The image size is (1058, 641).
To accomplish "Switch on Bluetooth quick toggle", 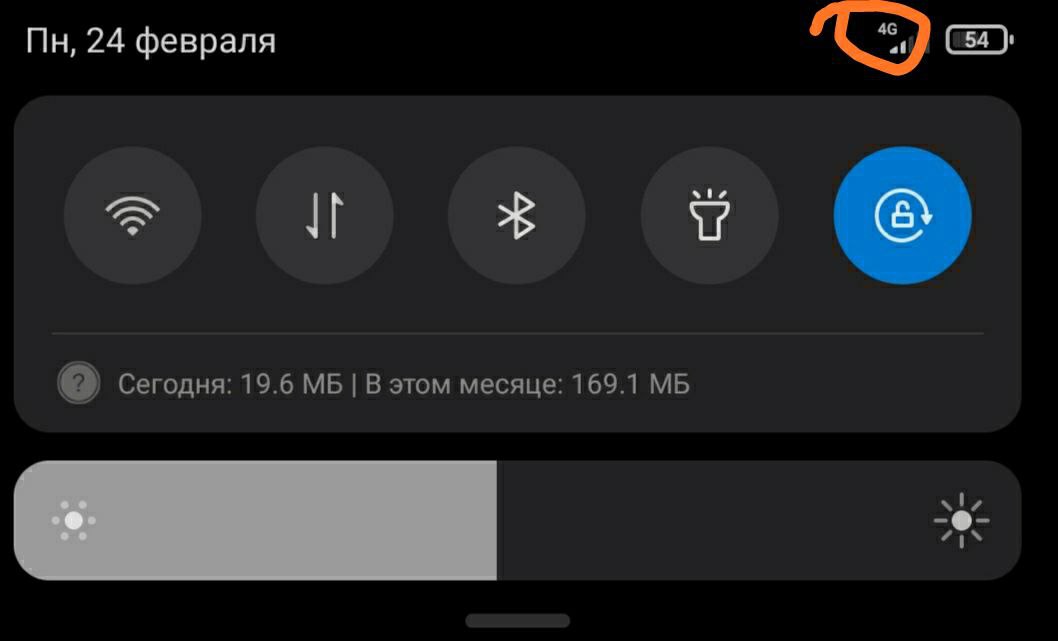I will [x=517, y=215].
